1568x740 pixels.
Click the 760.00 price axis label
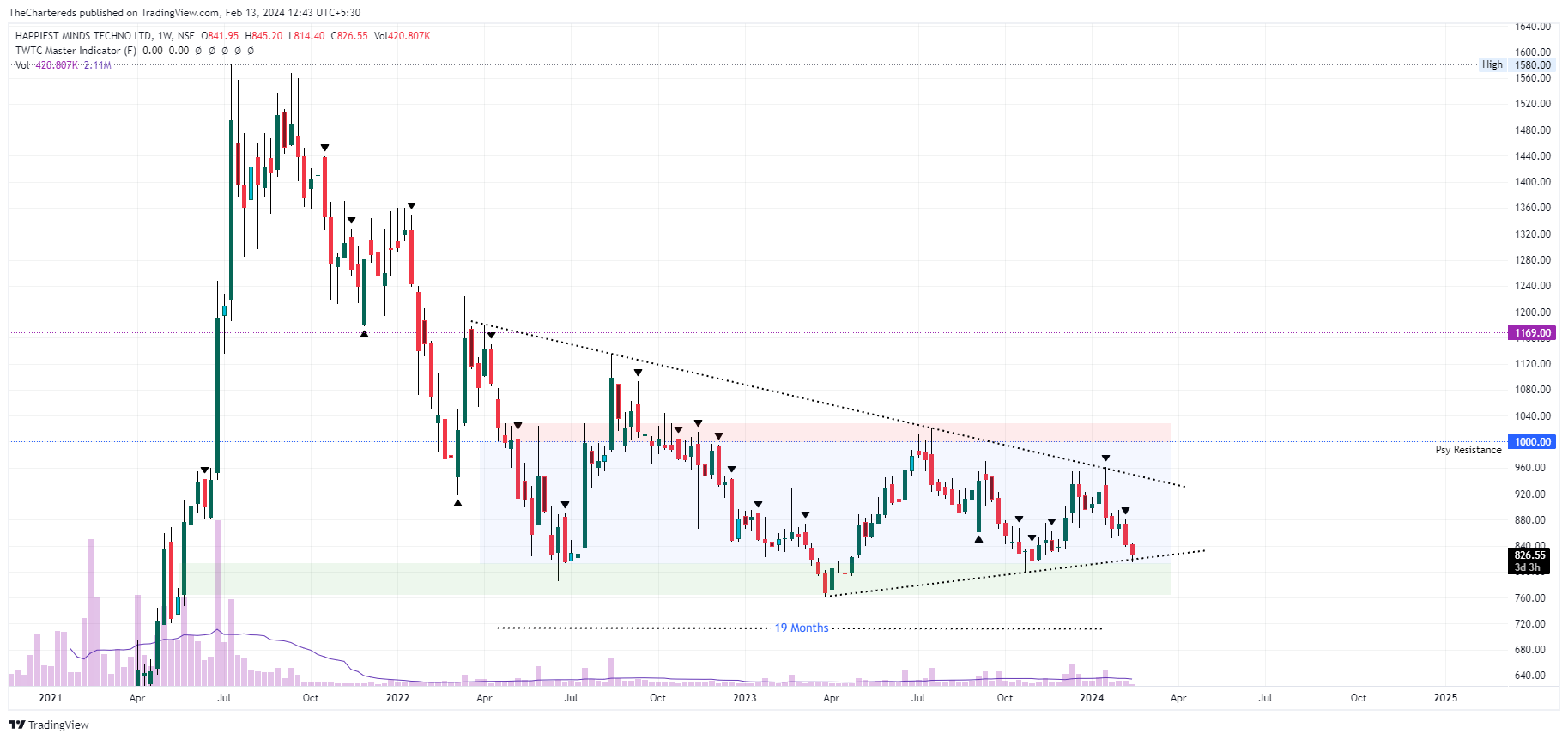(x=1530, y=598)
